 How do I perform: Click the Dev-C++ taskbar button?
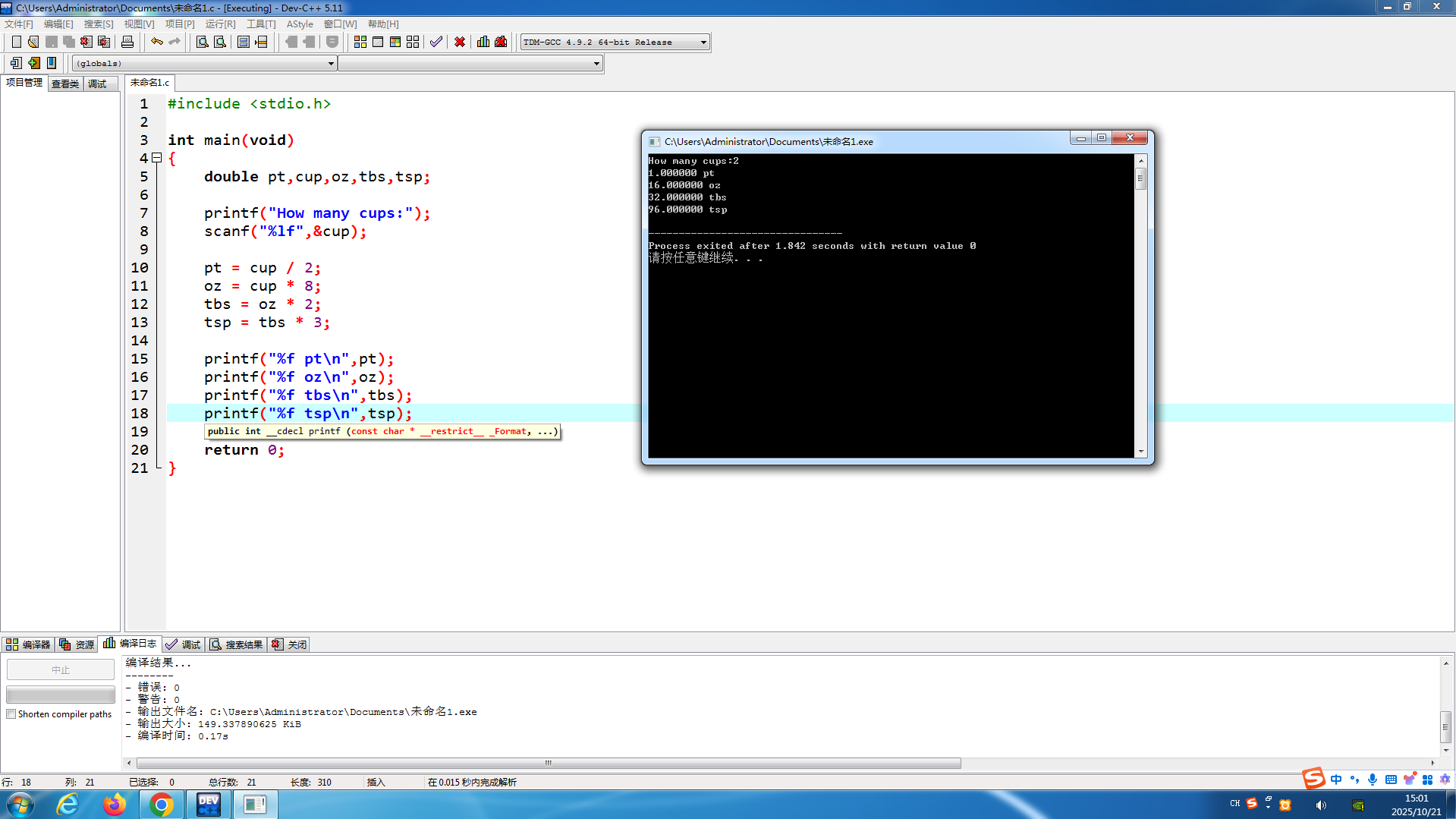[x=208, y=805]
